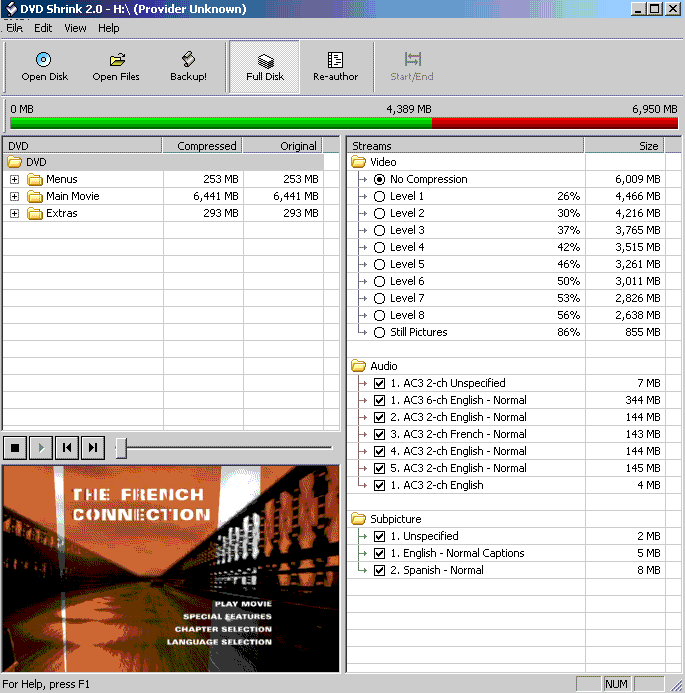This screenshot has height=693, width=685.
Task: Click the Extras folder icon
Action: tap(34, 213)
